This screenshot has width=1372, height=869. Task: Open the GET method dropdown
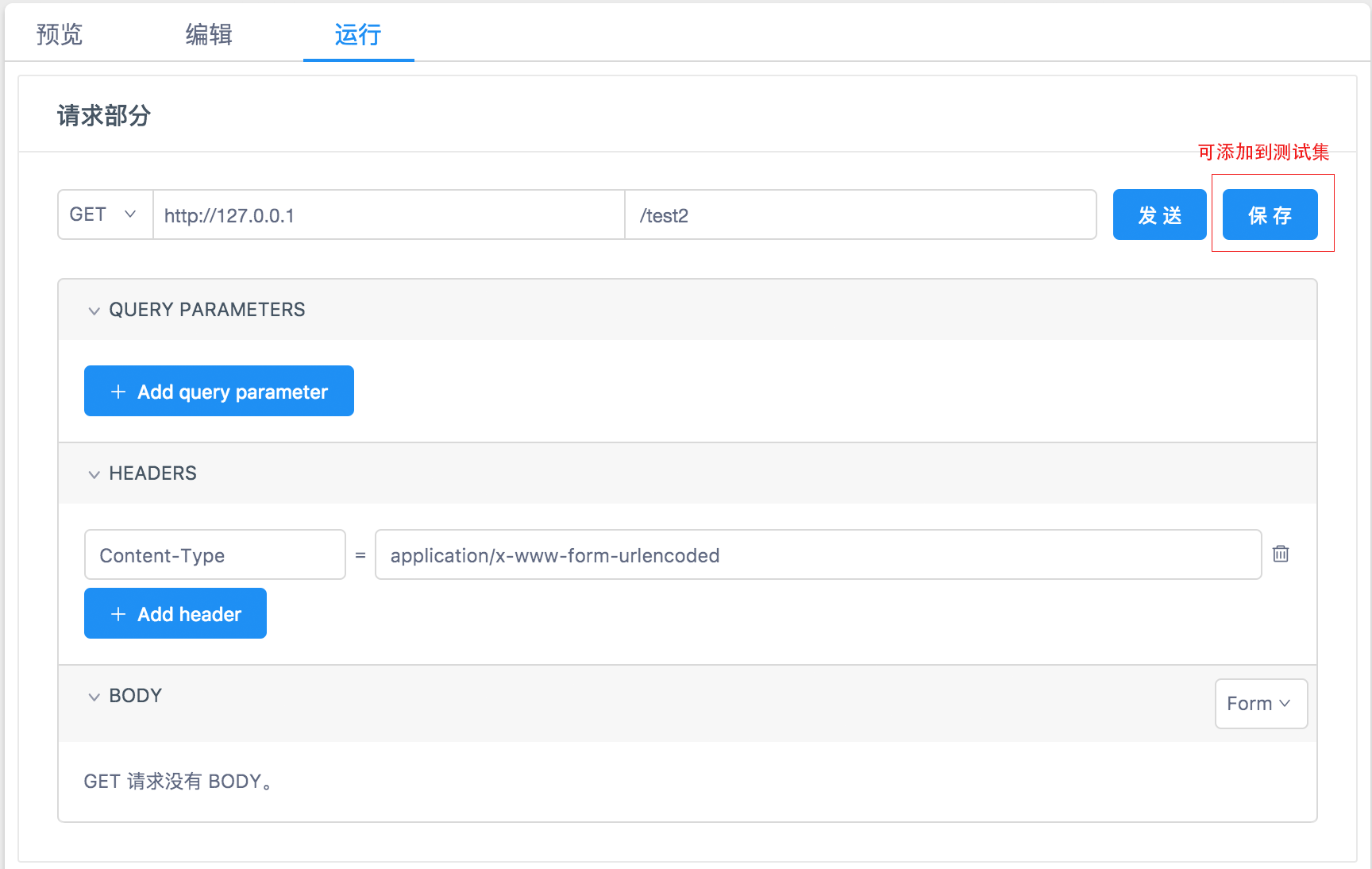tap(106, 214)
